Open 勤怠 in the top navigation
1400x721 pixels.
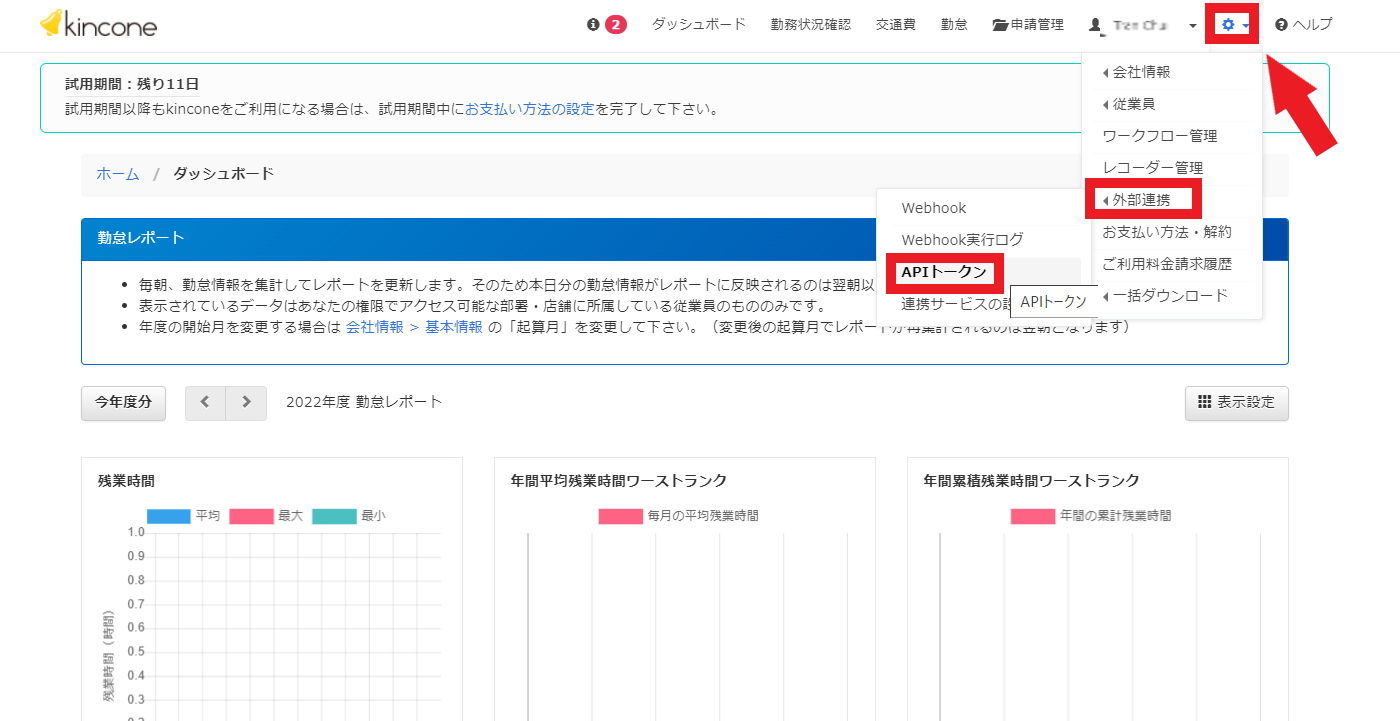tap(954, 24)
